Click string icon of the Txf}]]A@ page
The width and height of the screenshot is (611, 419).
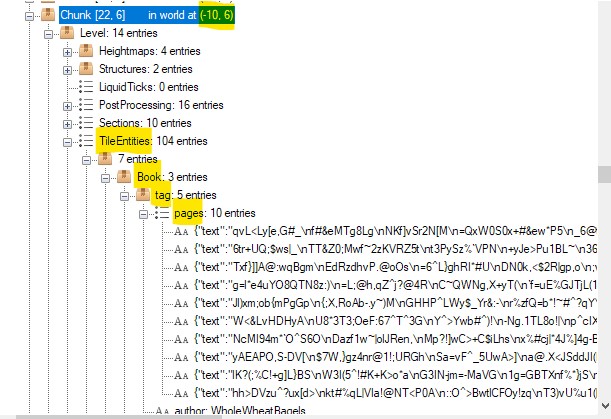pyautogui.click(x=181, y=267)
